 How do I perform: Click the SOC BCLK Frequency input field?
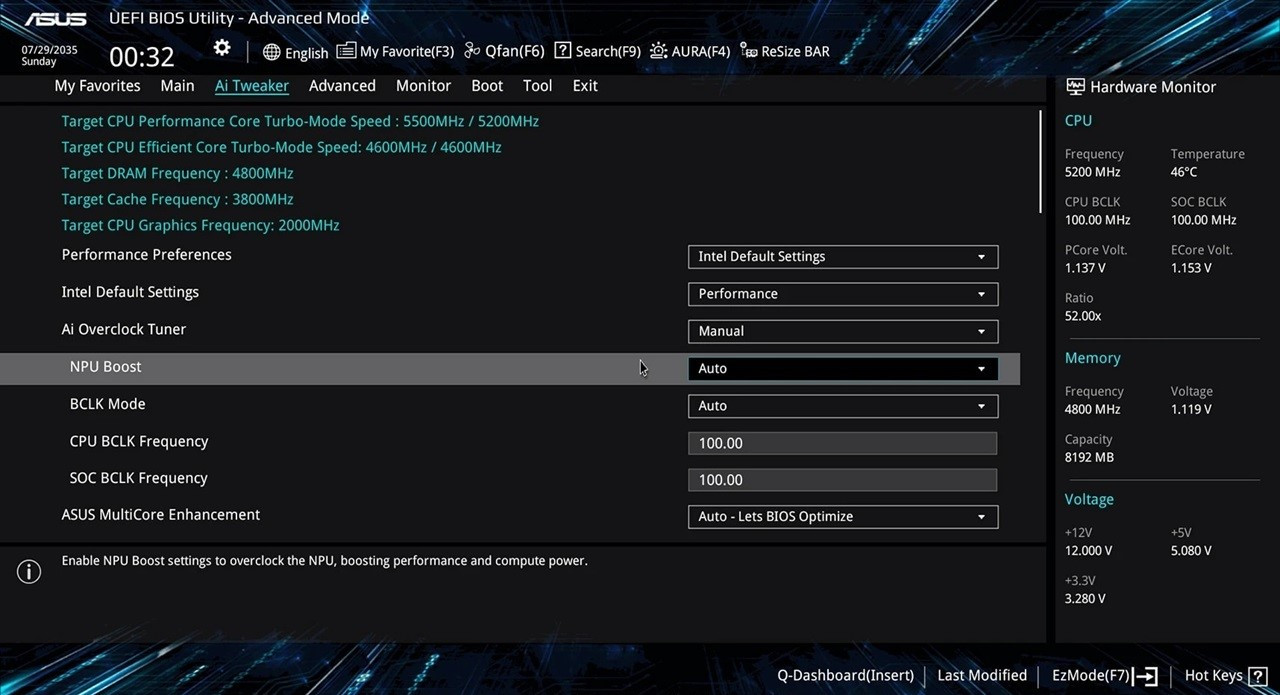pos(843,480)
